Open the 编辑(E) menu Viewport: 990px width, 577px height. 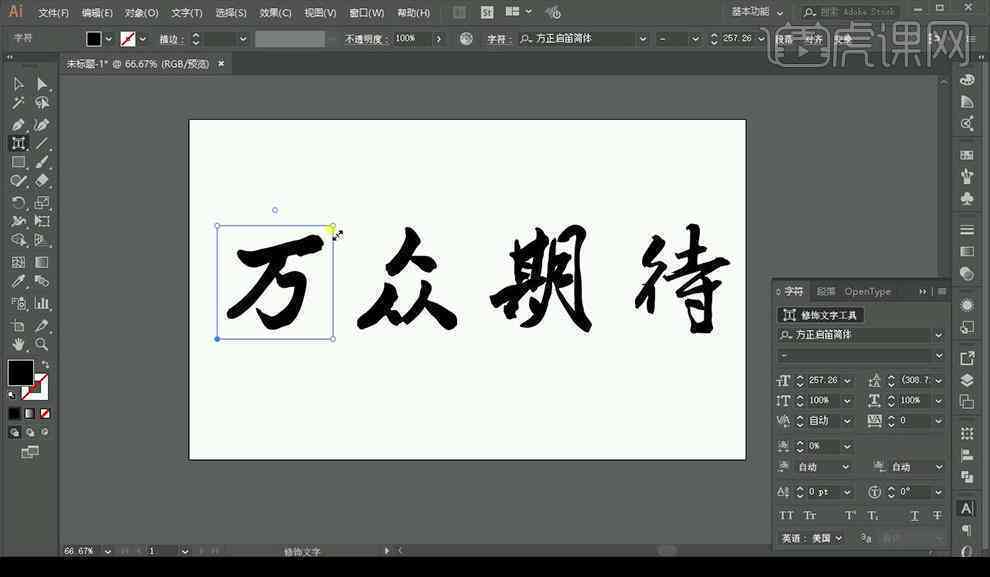(97, 13)
